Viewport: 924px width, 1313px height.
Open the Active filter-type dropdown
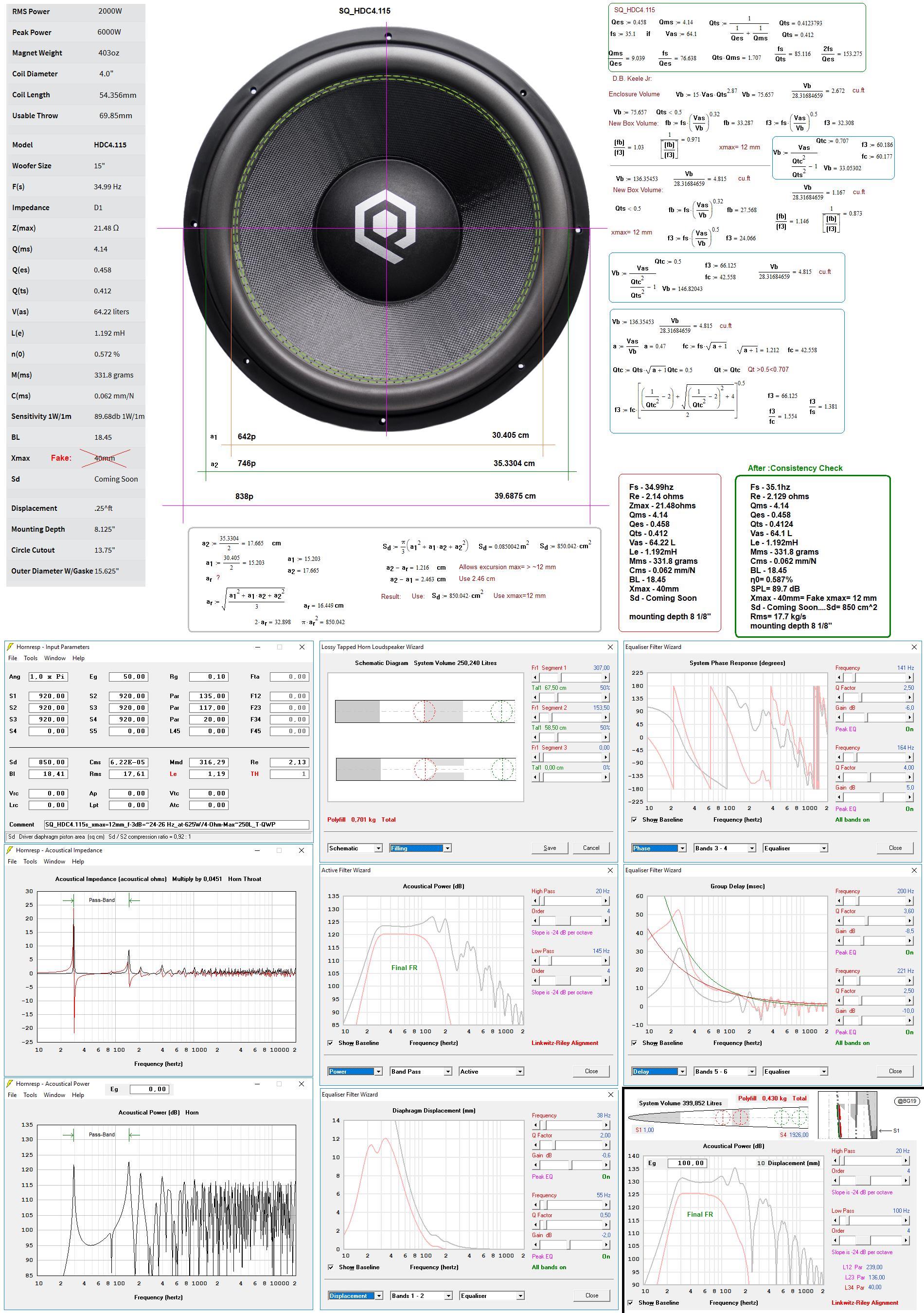pyautogui.click(x=491, y=1071)
